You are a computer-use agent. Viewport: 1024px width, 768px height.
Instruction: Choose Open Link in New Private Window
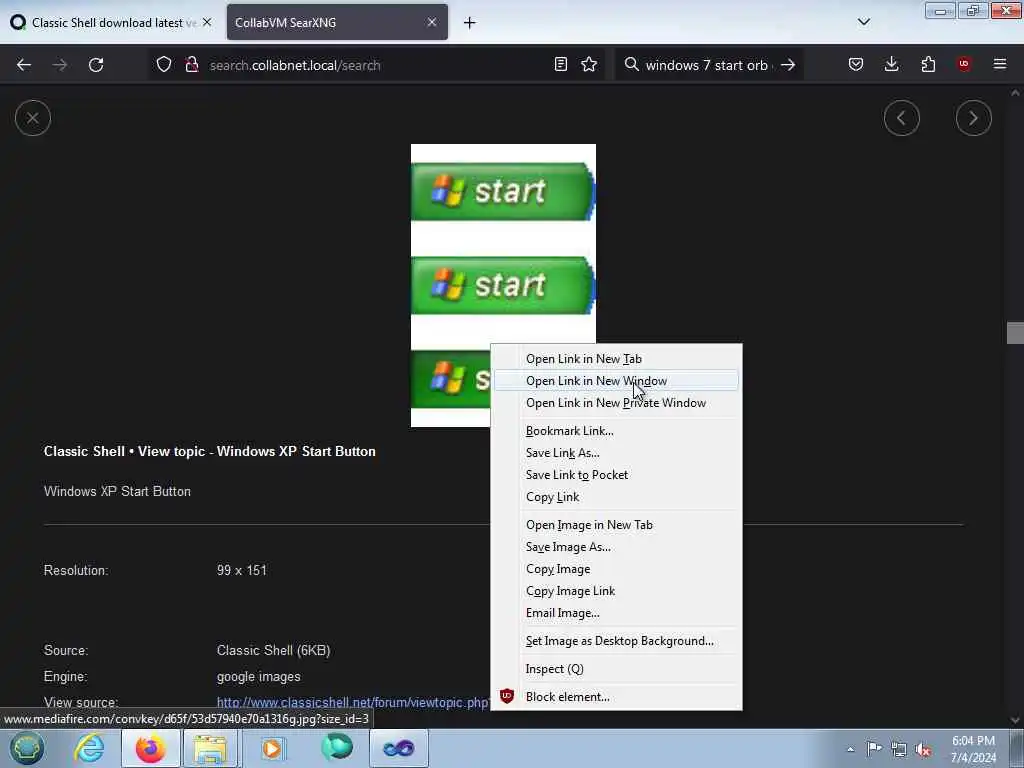[x=616, y=403]
